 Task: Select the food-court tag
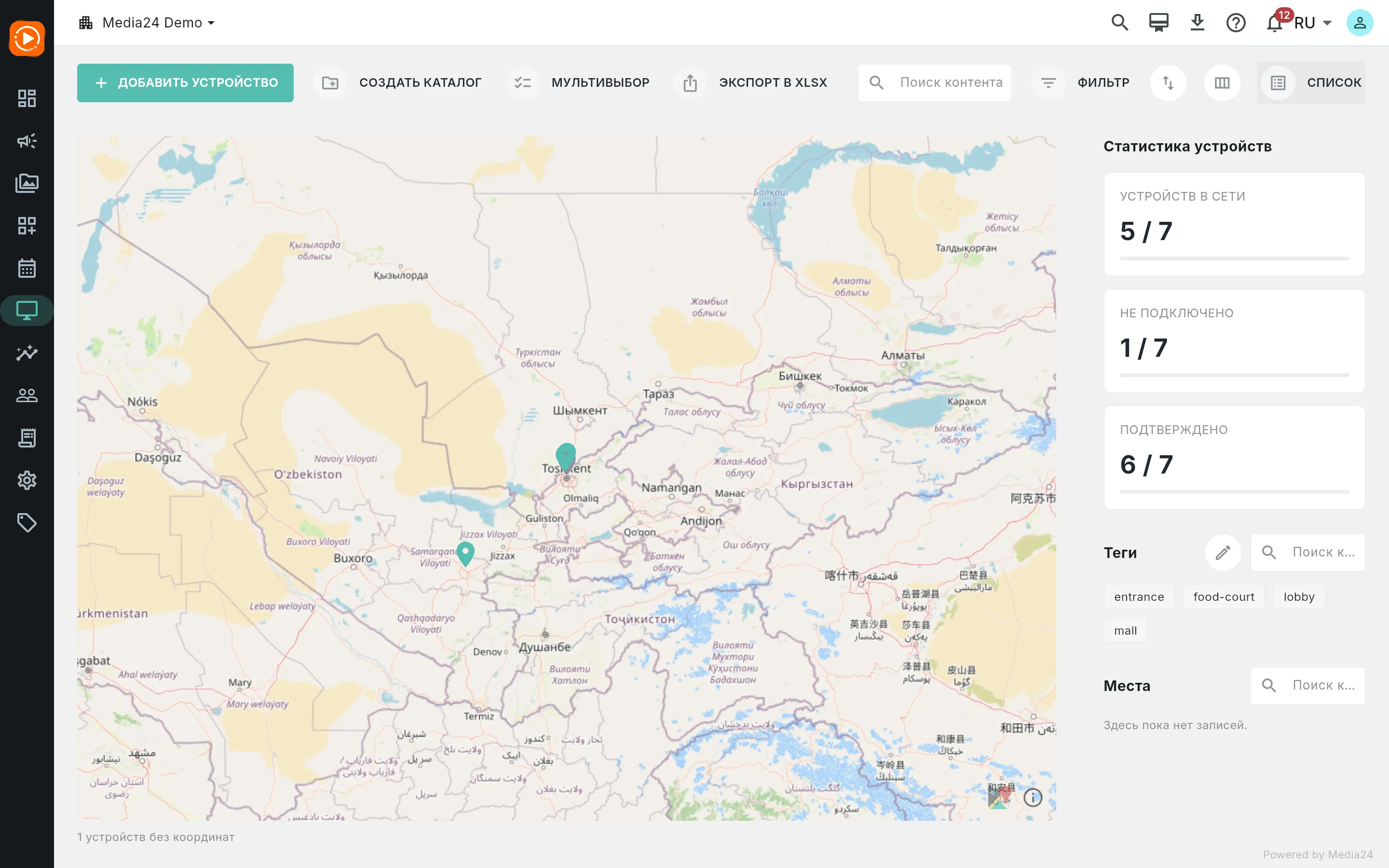pos(1223,597)
